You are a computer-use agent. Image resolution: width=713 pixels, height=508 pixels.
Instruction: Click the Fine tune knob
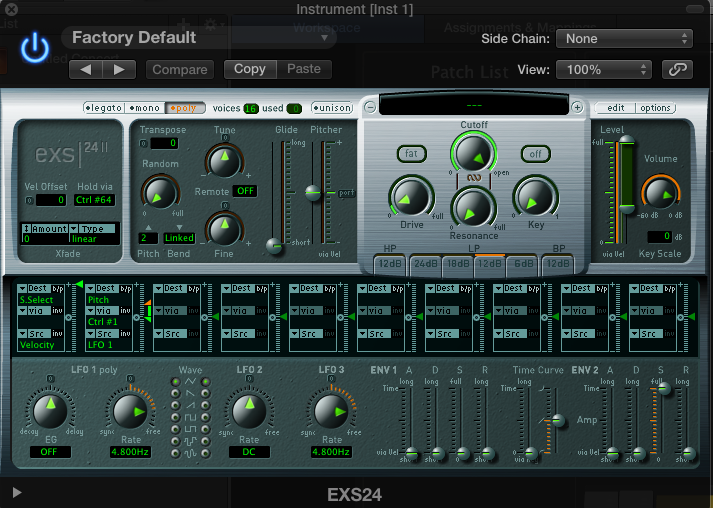(224, 228)
